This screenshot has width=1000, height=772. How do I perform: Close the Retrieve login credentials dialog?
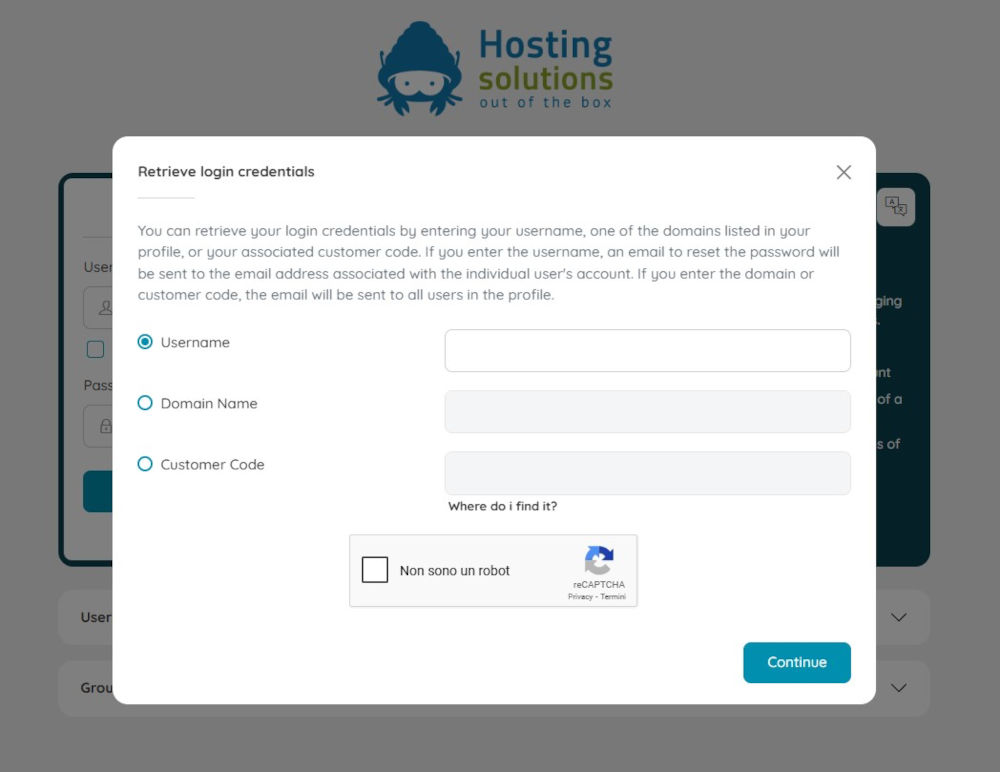(x=843, y=172)
